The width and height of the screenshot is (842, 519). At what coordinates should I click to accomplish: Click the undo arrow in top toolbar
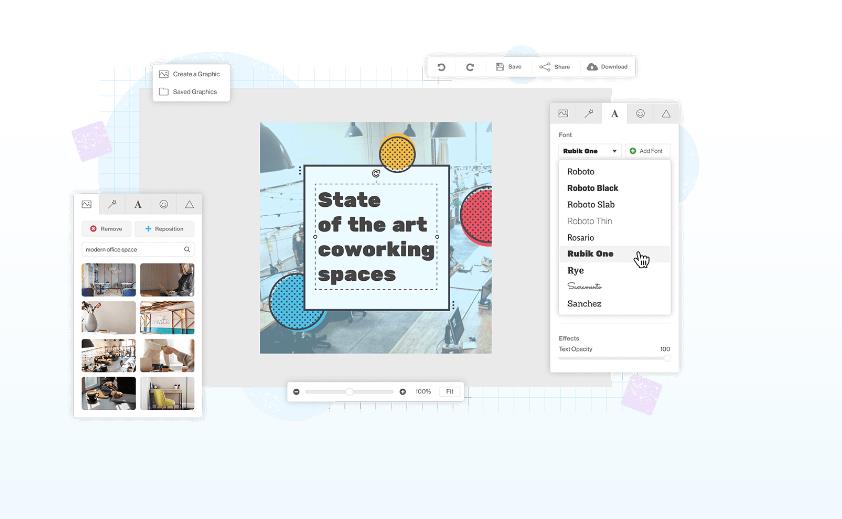click(441, 67)
